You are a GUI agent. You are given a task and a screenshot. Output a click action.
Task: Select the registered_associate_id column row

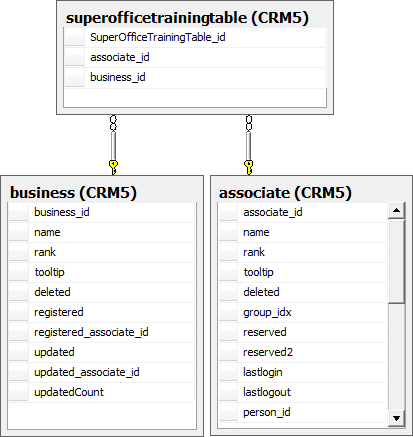point(101,332)
